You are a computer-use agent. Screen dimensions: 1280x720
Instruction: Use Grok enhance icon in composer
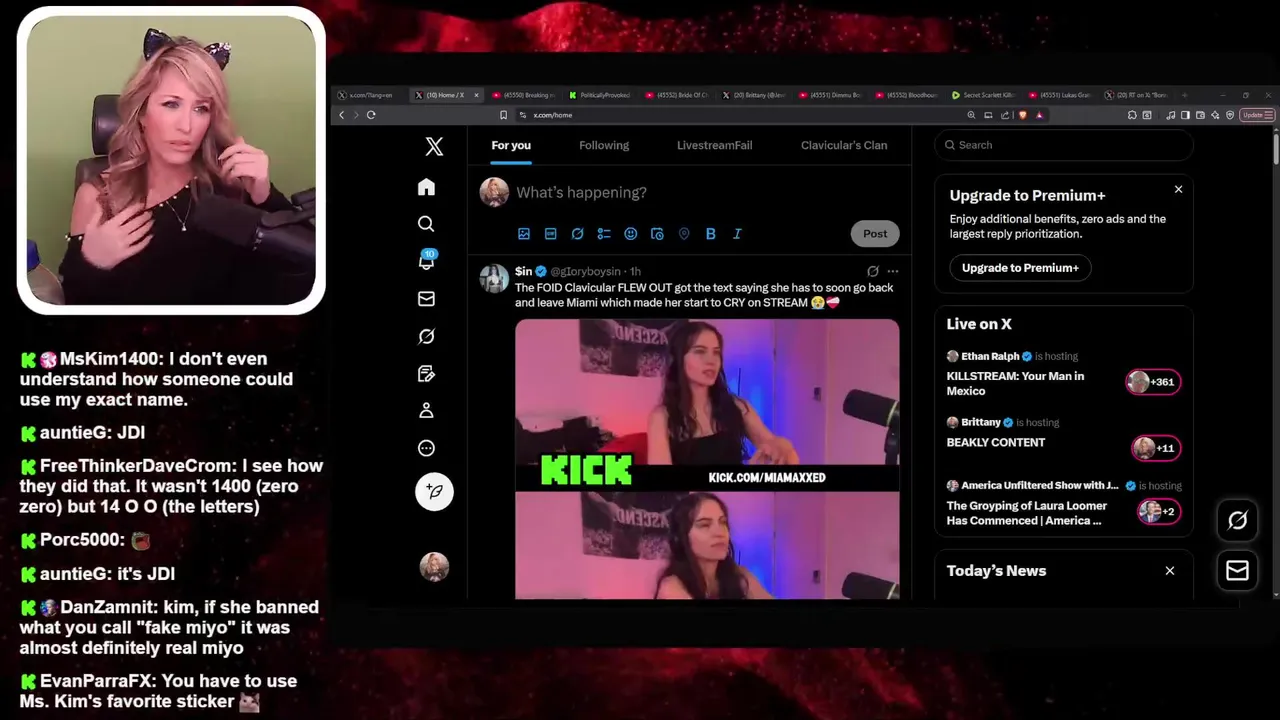577,233
